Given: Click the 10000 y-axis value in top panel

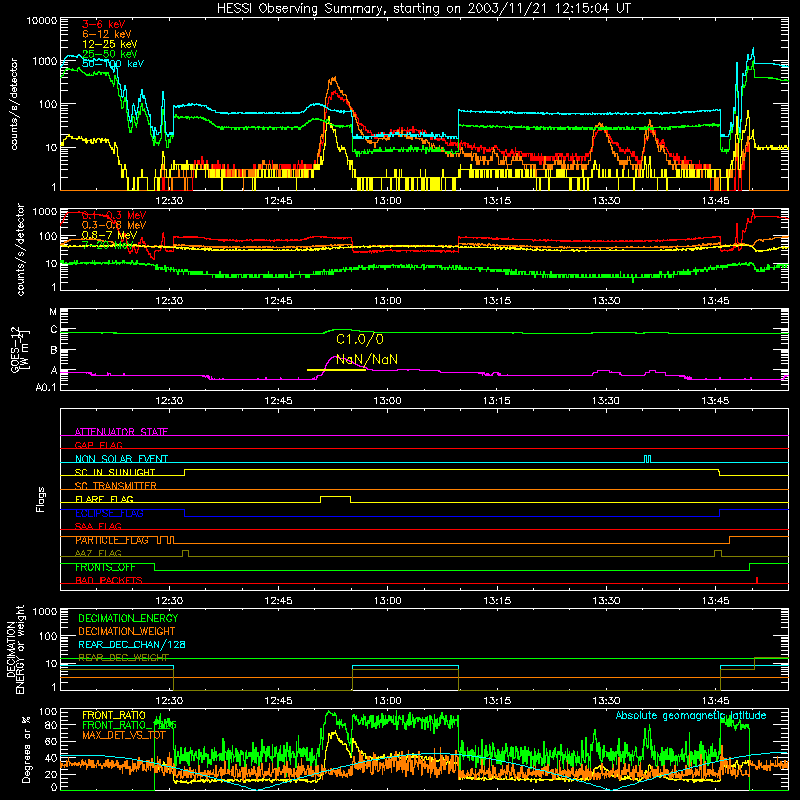Looking at the screenshot, I should pos(42,21).
